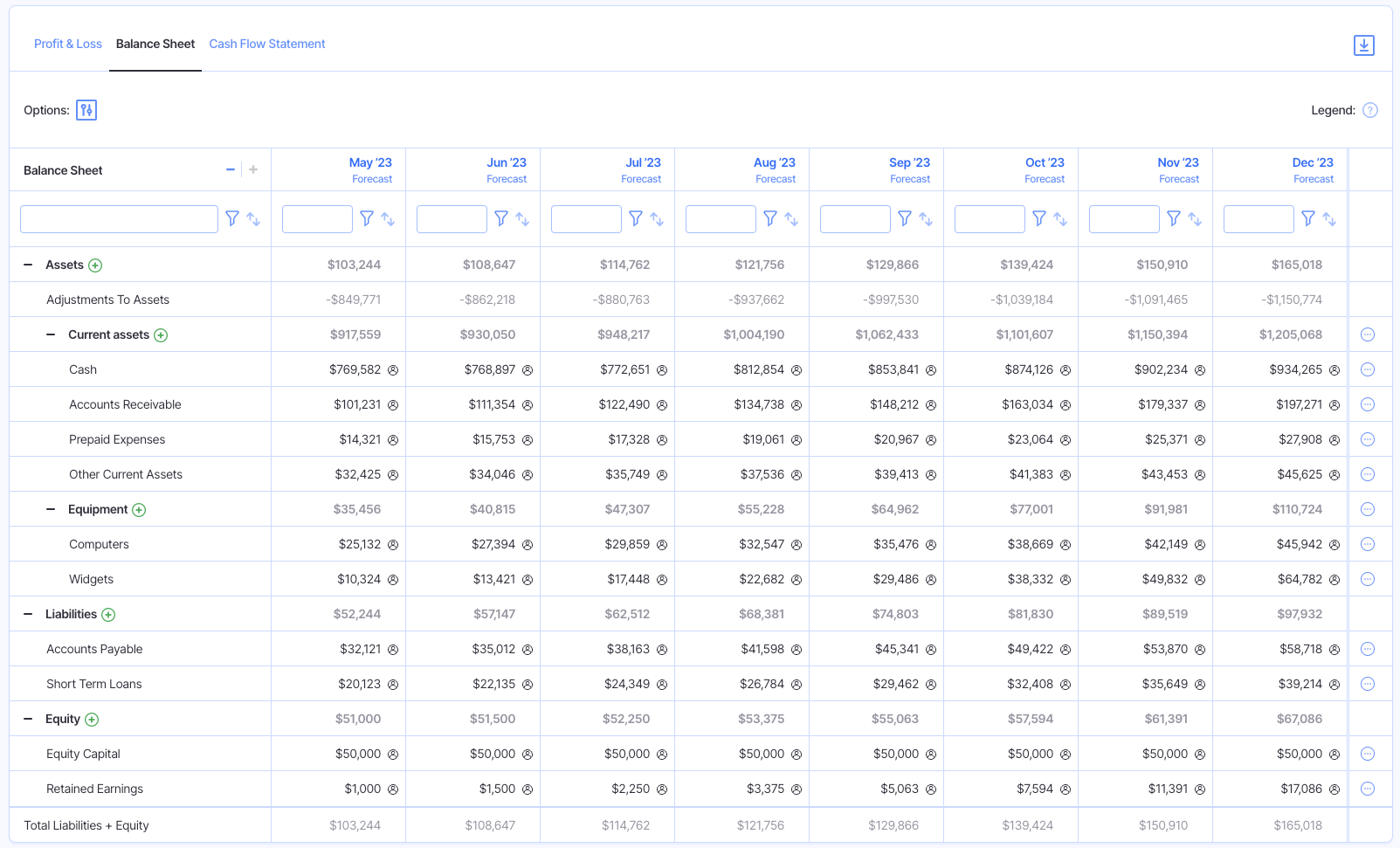Screen dimensions: 1400x848
Task: Click the download/export icon top right
Action: pos(1364,45)
